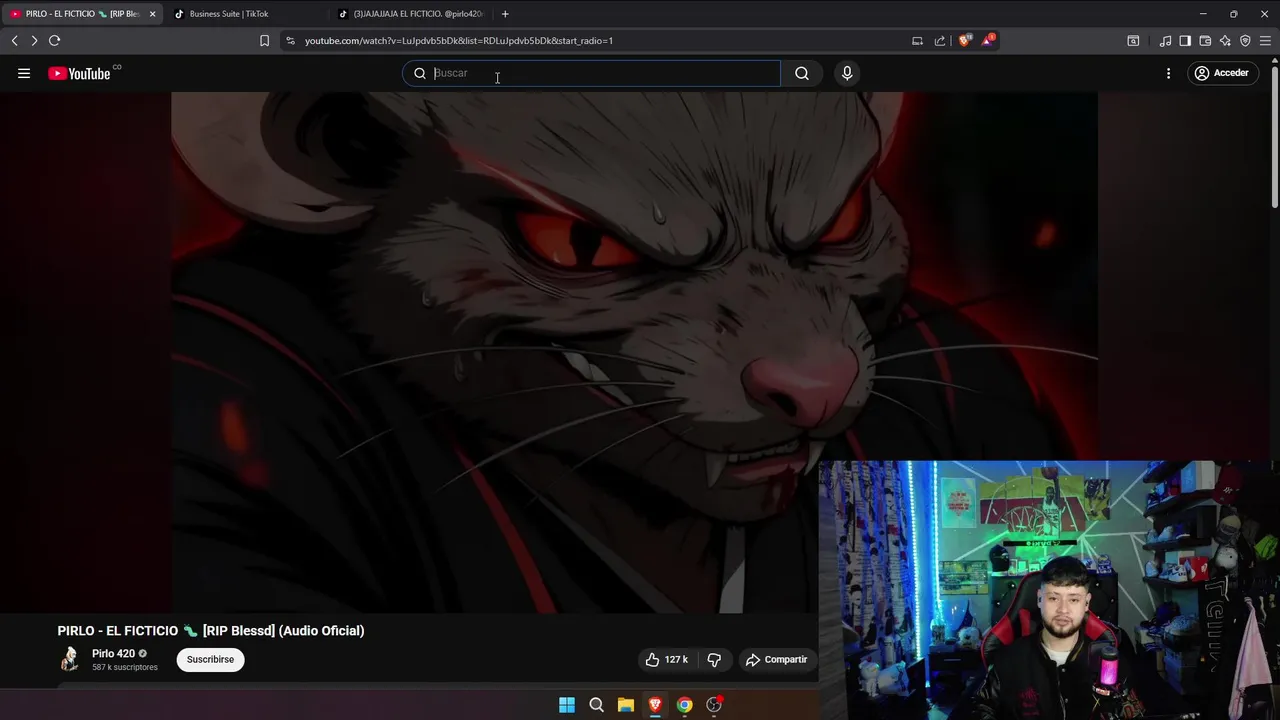Open Google Chrome from the taskbar
Viewport: 1280px width, 720px height.
(684, 705)
